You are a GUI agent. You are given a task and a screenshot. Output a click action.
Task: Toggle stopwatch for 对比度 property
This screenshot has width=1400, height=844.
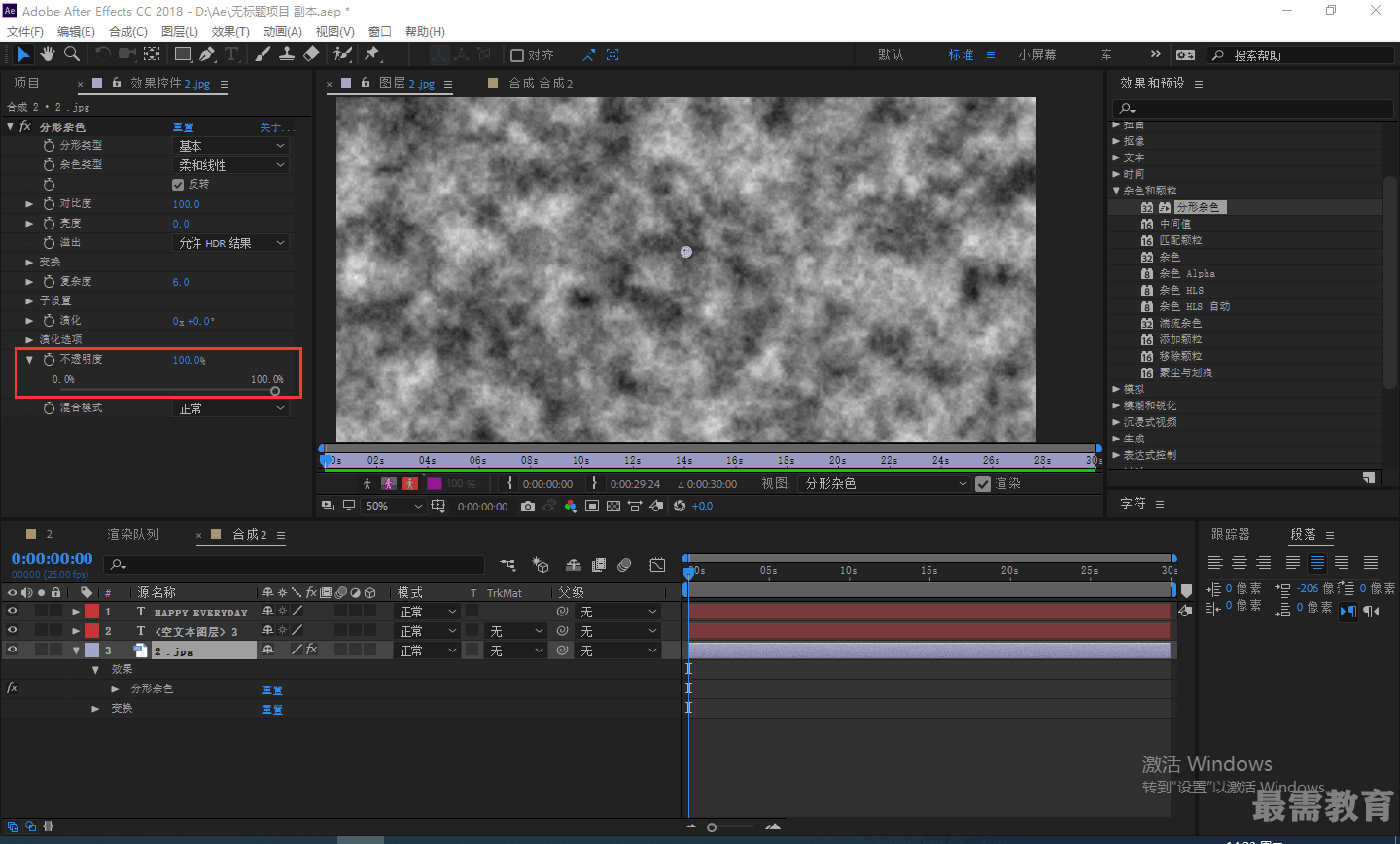point(49,204)
